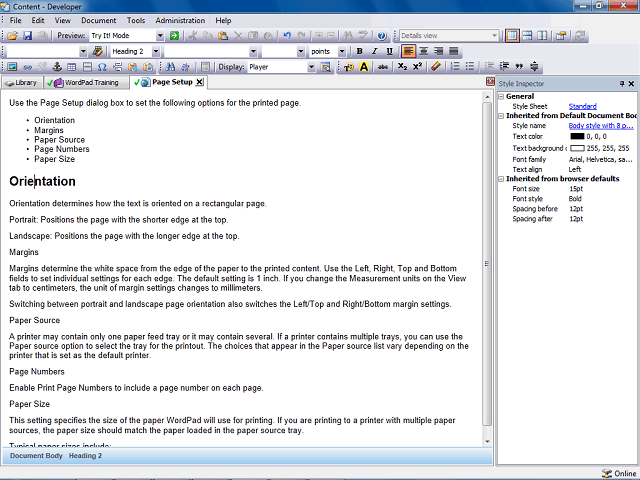Screen dimensions: 640x480
Task: Insert a block quote
Action: click(519, 67)
